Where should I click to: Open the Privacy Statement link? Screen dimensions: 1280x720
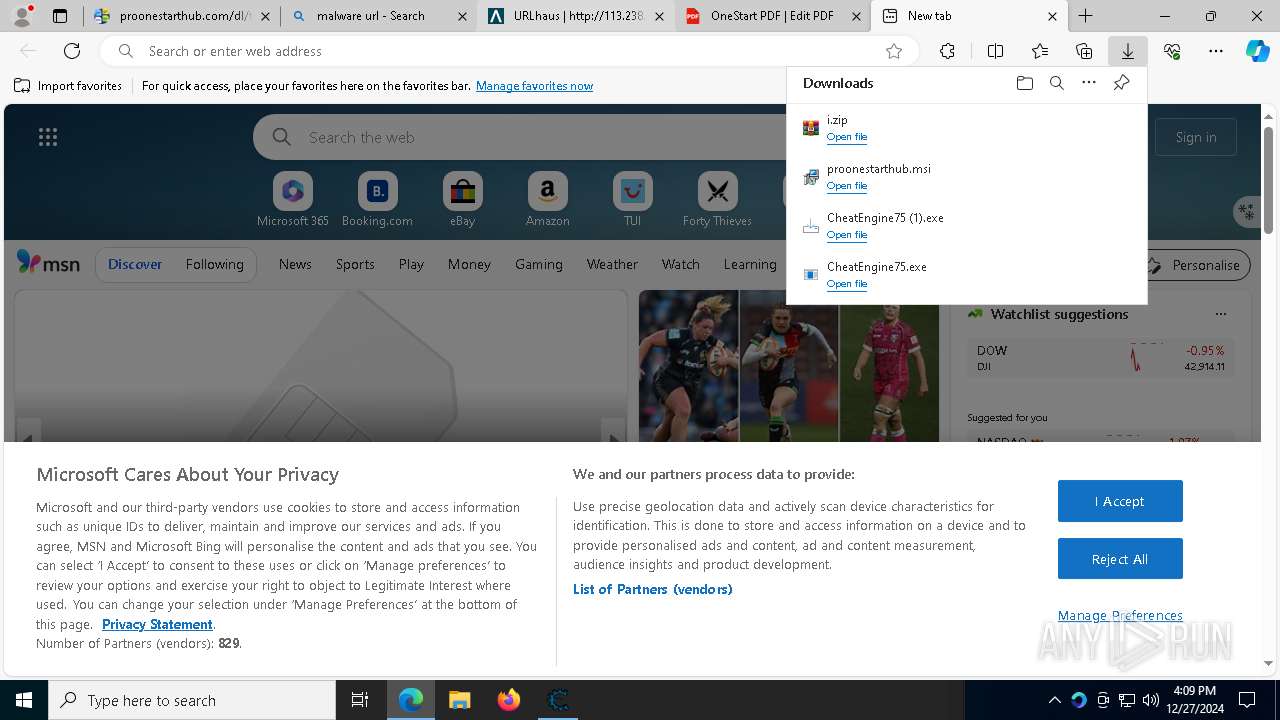pos(157,624)
